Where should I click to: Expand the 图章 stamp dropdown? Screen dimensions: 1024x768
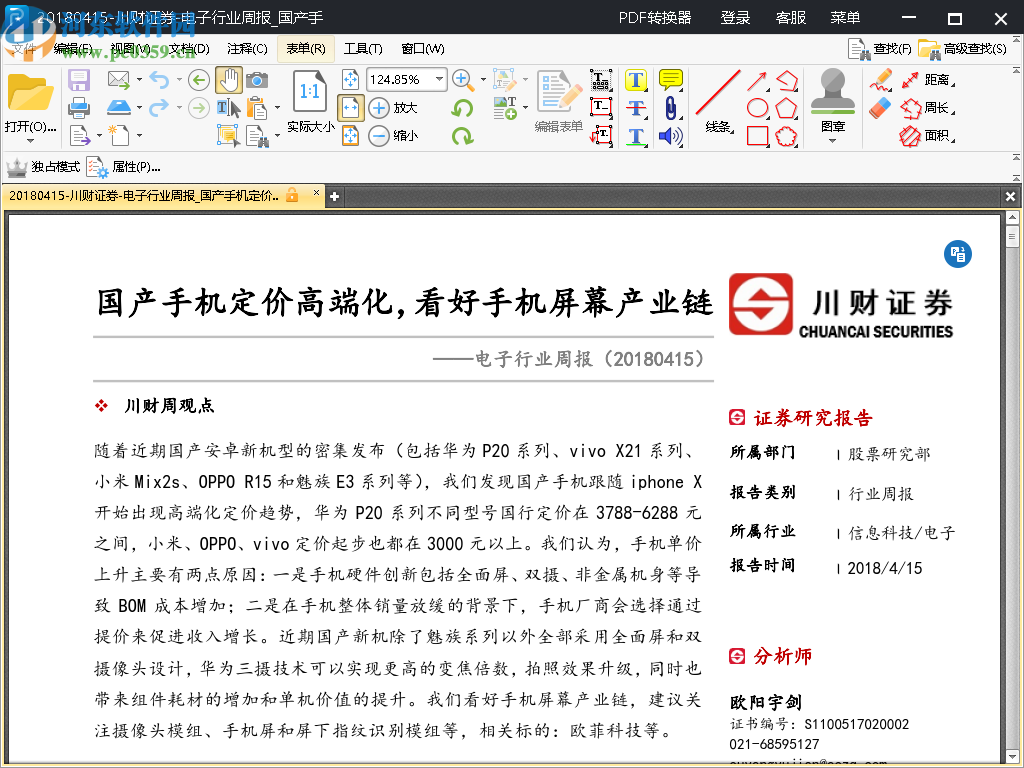coord(832,140)
